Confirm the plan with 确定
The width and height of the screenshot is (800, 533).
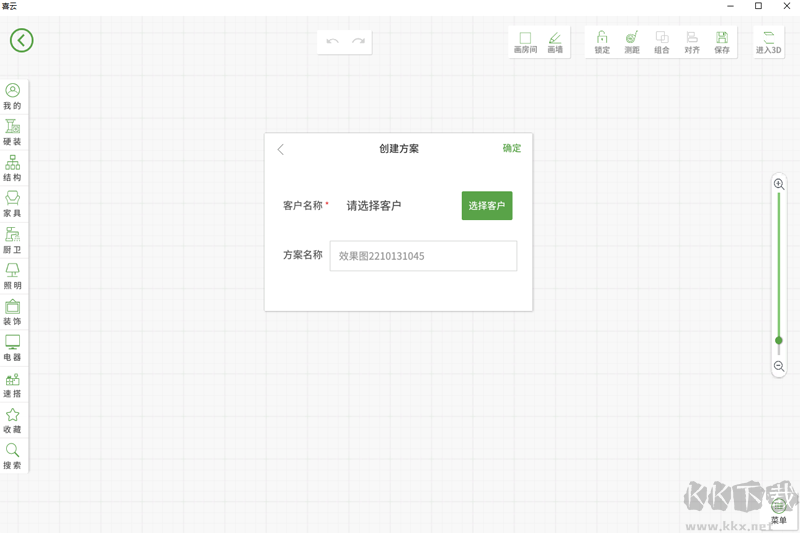pos(512,148)
